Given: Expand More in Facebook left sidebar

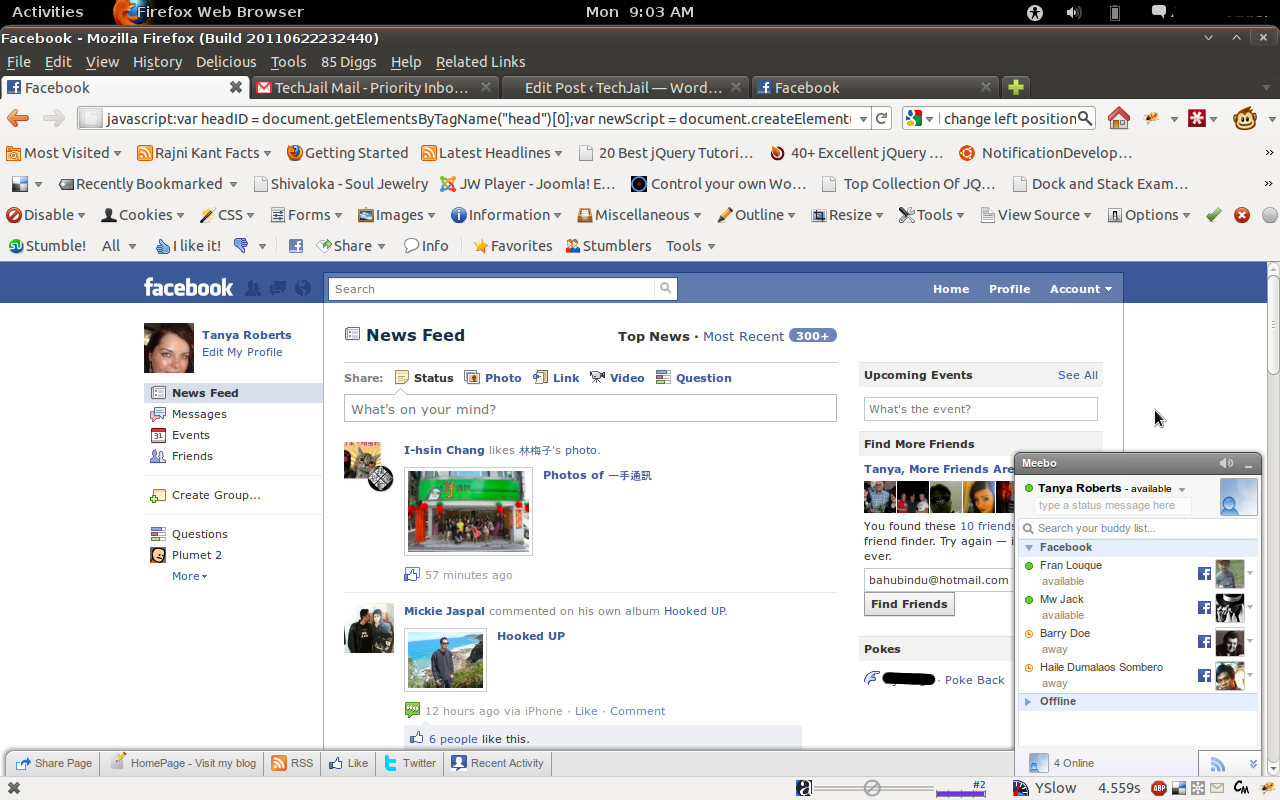Looking at the screenshot, I should 189,576.
